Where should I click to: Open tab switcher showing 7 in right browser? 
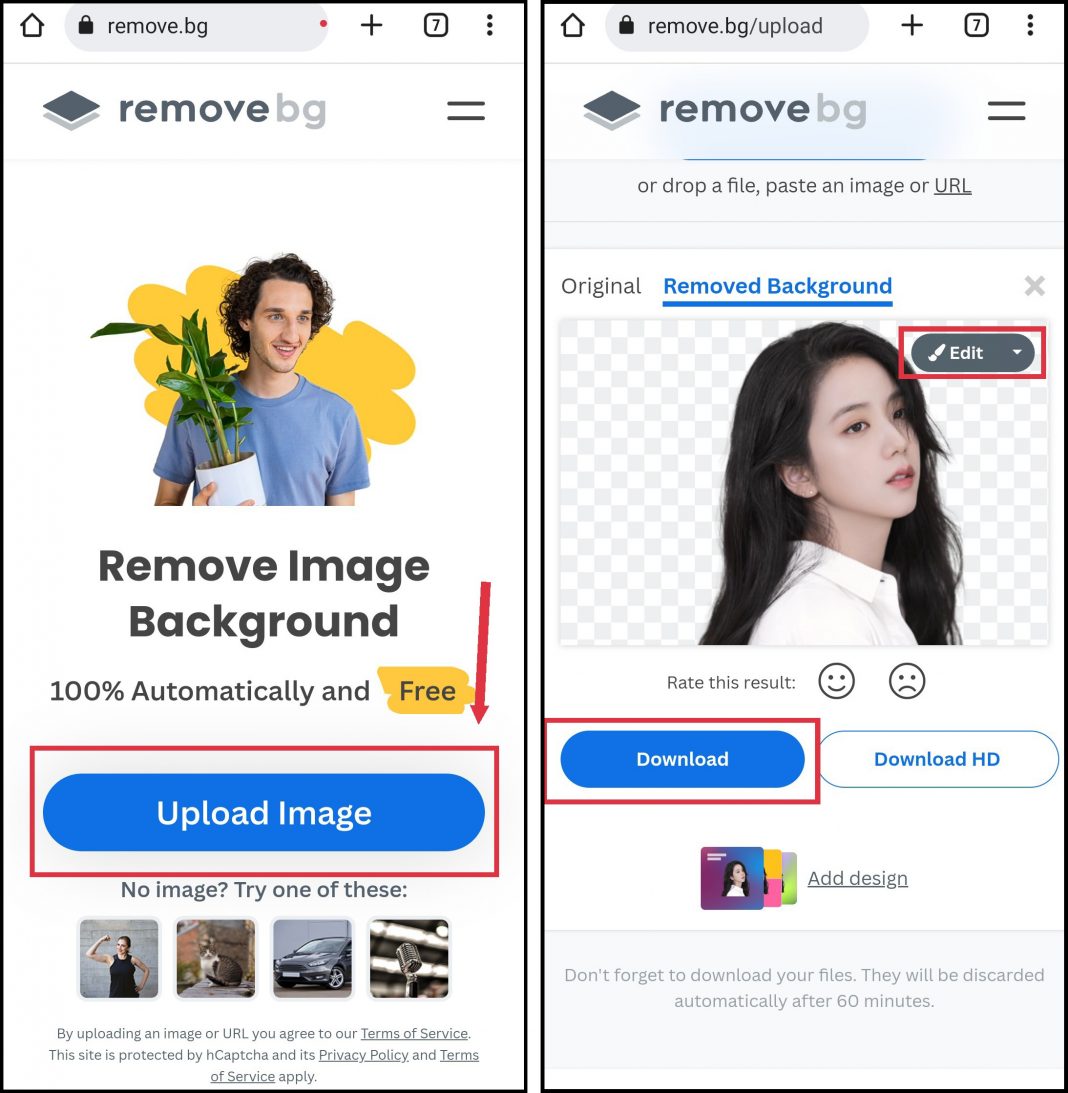tap(976, 26)
